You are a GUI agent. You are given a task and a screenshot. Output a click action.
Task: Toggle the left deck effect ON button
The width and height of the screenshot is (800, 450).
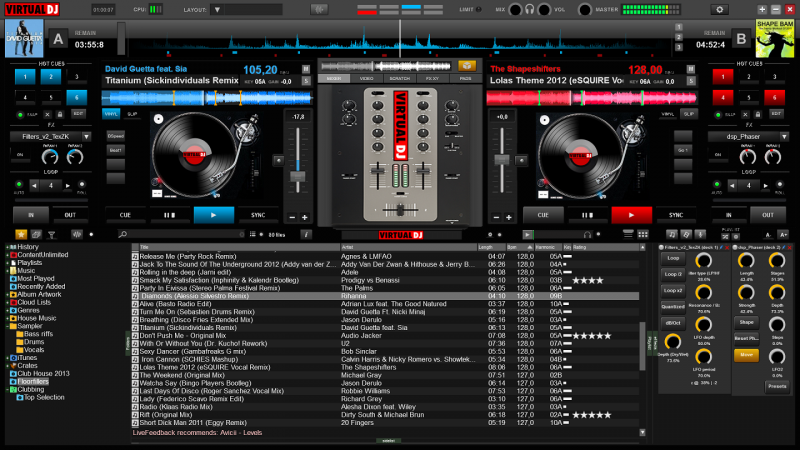pyautogui.click(x=19, y=155)
